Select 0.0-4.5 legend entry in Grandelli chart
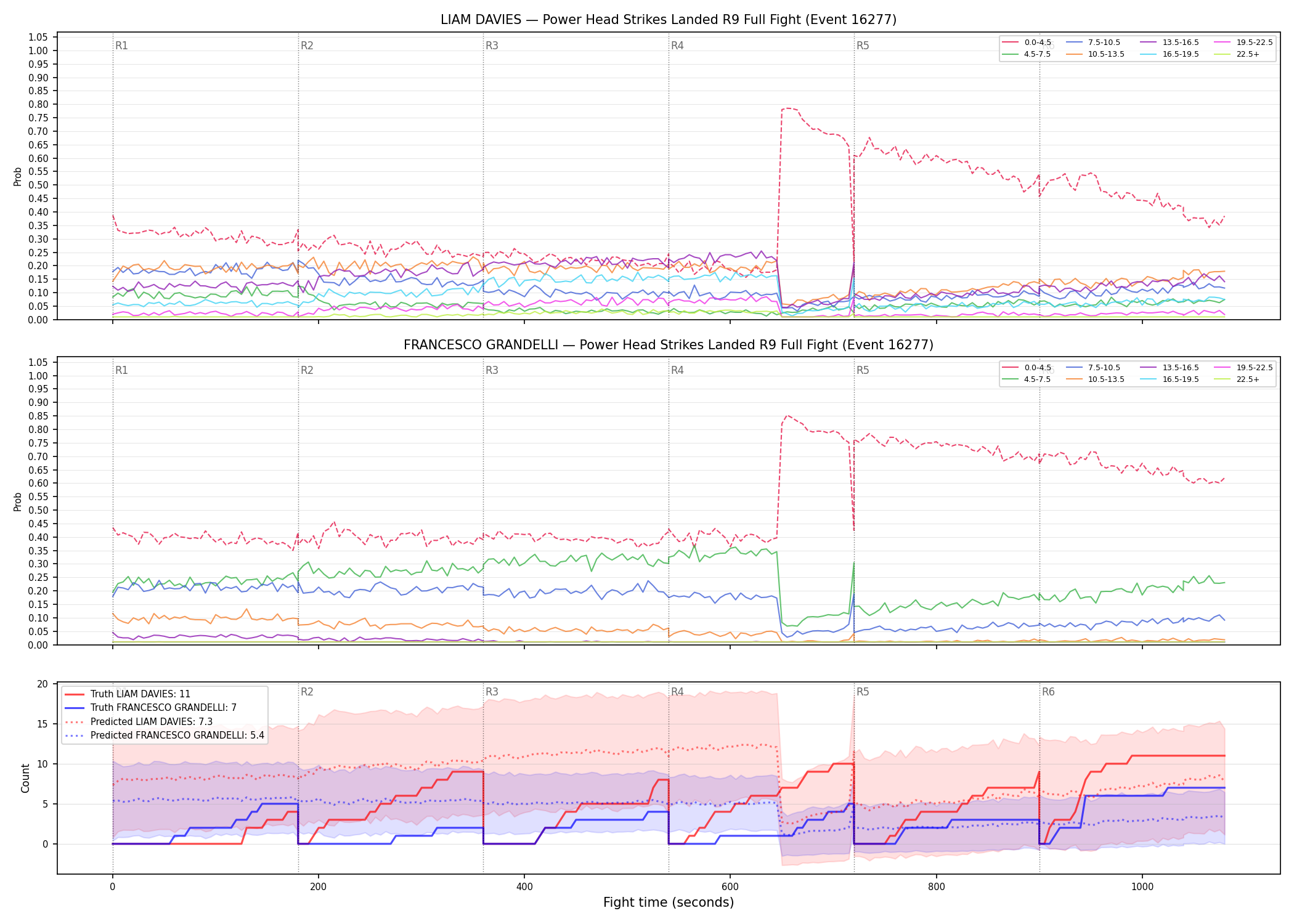Screen dimensions: 1294x924 tap(1027, 368)
